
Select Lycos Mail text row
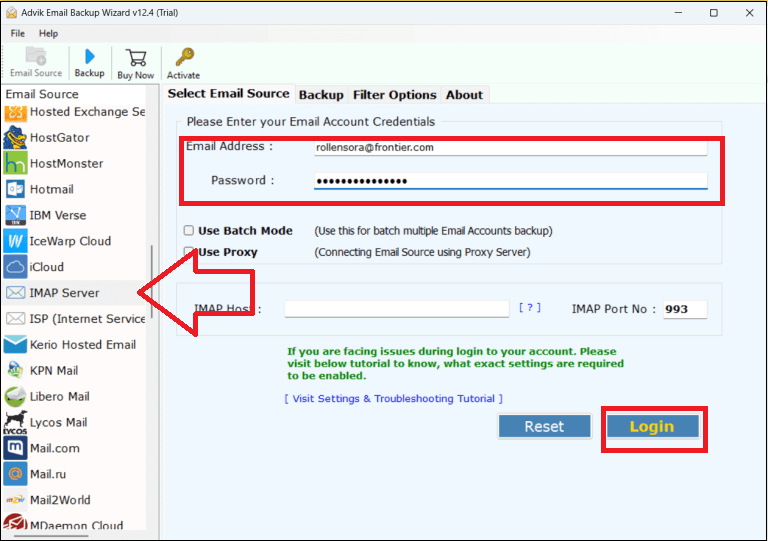point(58,422)
